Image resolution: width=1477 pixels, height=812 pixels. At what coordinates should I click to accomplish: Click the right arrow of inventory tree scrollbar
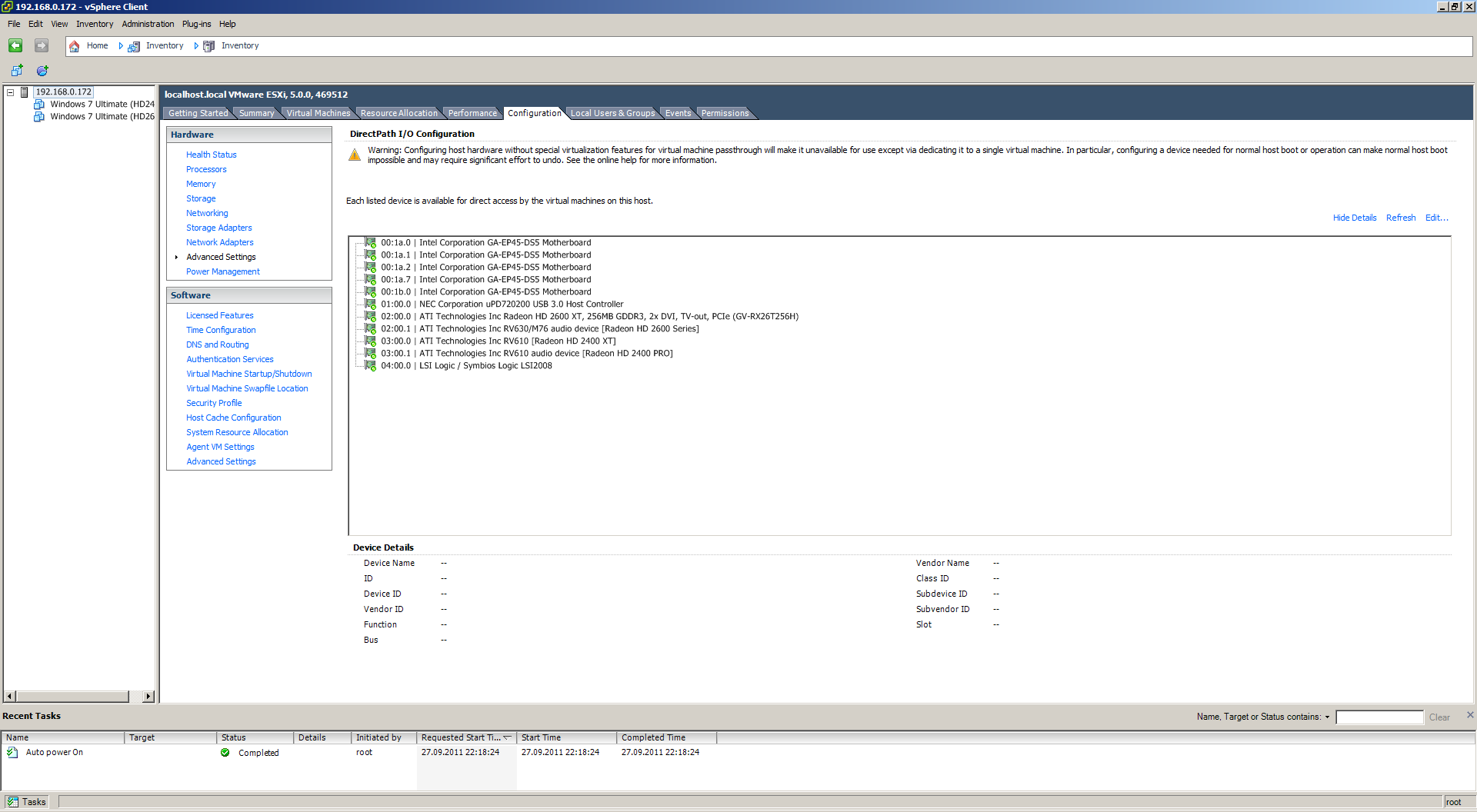pos(149,697)
